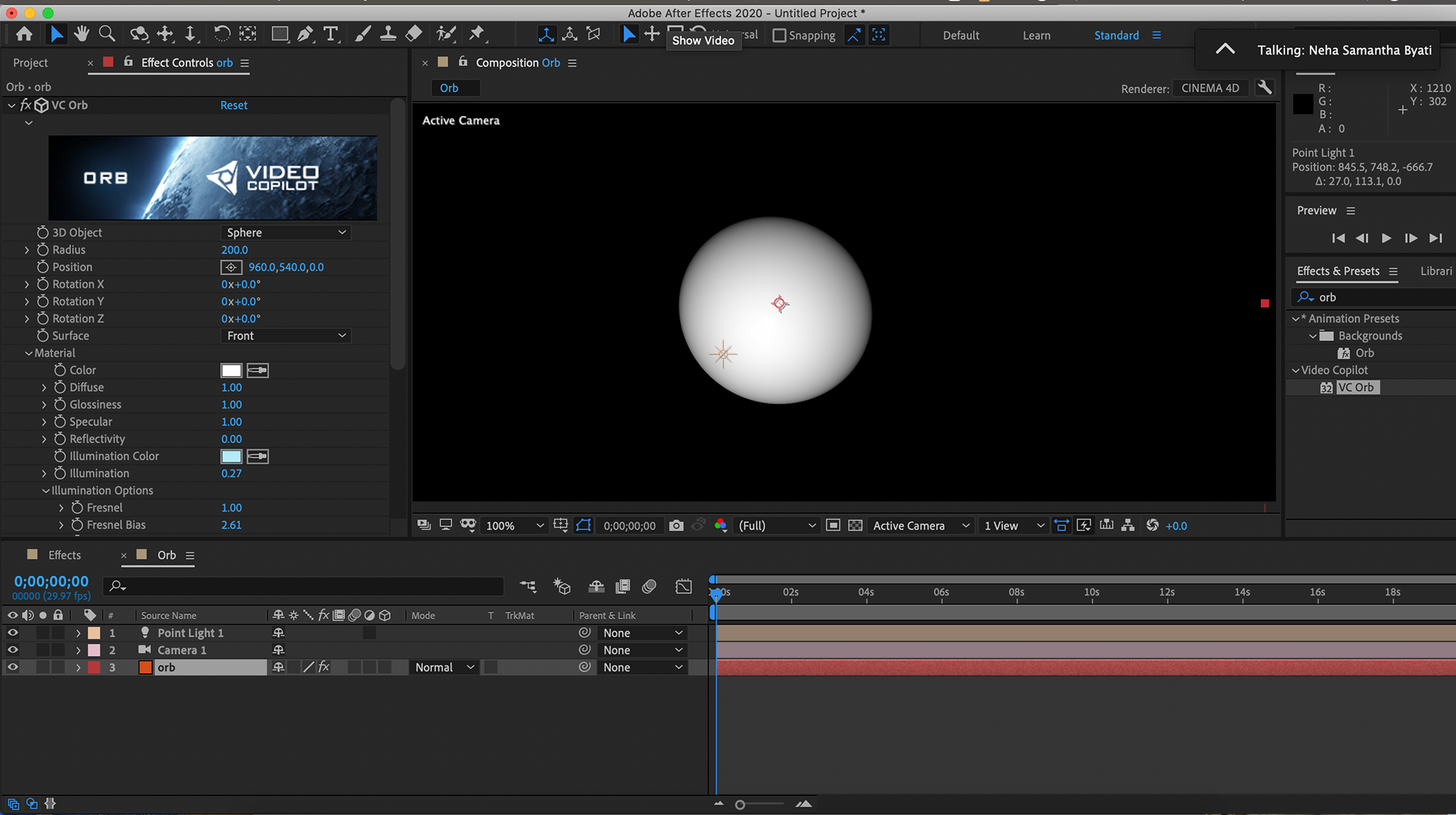Open the Active Camera view dropdown
This screenshot has width=1456, height=815.
pos(921,525)
